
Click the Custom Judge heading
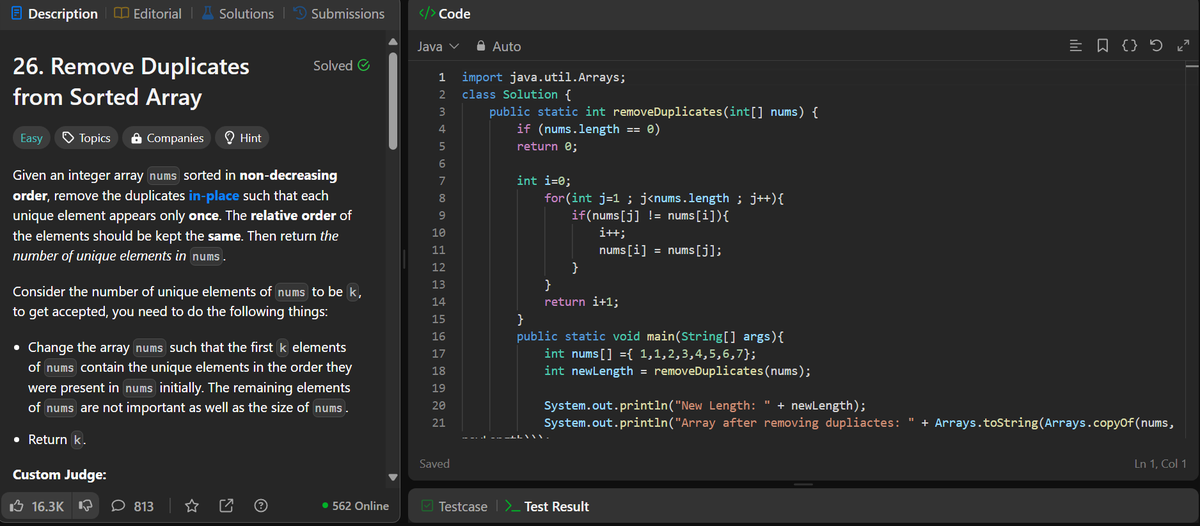[x=59, y=474]
